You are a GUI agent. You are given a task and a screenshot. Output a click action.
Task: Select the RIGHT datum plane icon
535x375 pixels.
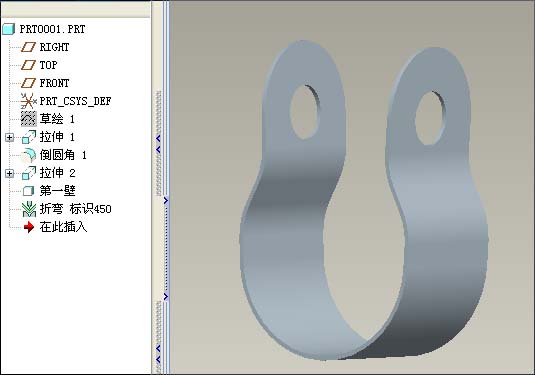pos(28,47)
